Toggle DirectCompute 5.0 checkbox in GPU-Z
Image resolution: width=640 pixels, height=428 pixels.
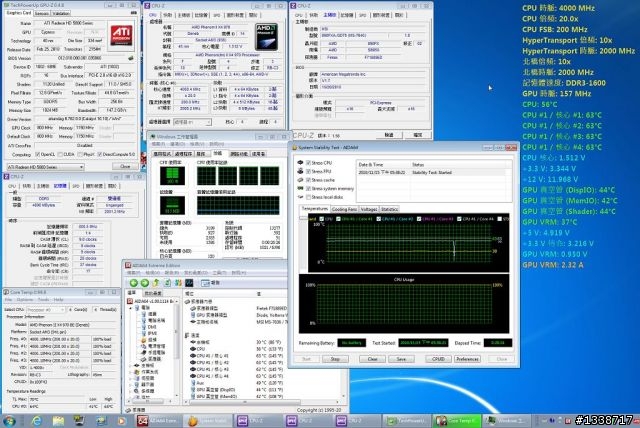point(99,155)
